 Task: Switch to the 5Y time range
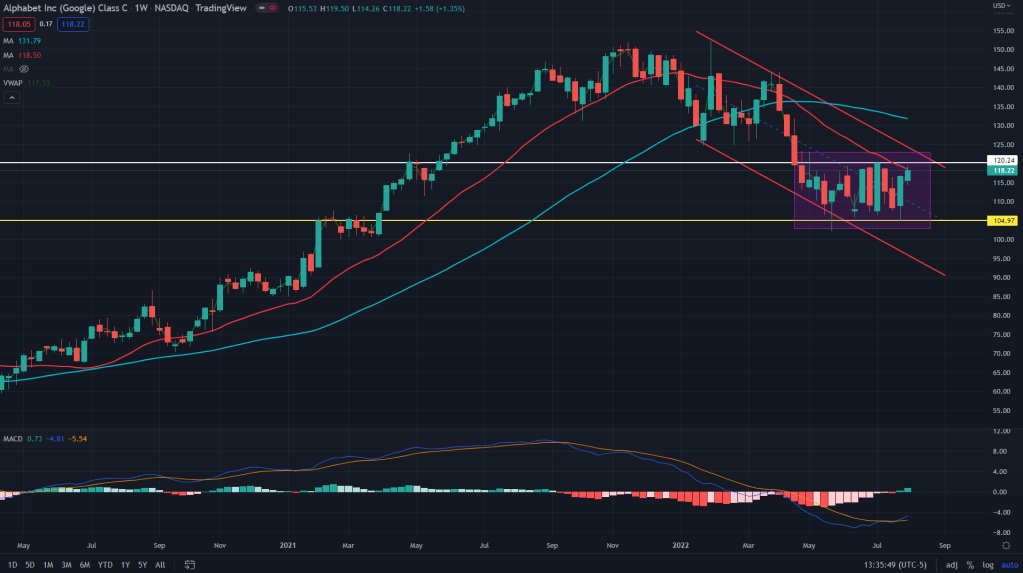point(141,564)
